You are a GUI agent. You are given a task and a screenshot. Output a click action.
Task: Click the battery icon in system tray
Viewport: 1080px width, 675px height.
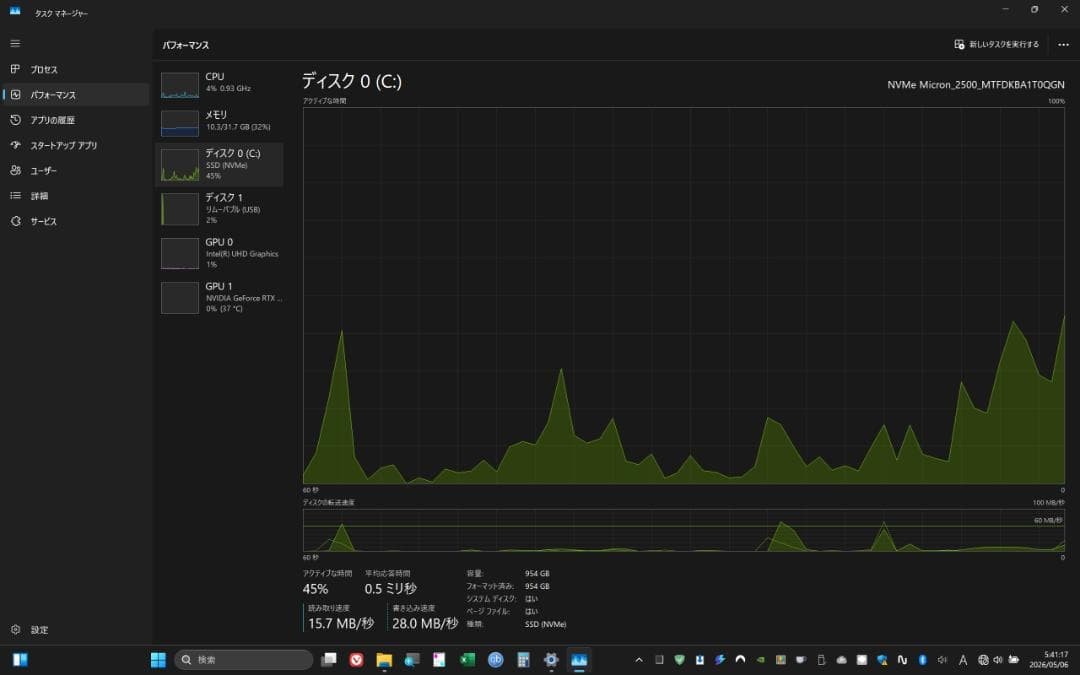1014,660
